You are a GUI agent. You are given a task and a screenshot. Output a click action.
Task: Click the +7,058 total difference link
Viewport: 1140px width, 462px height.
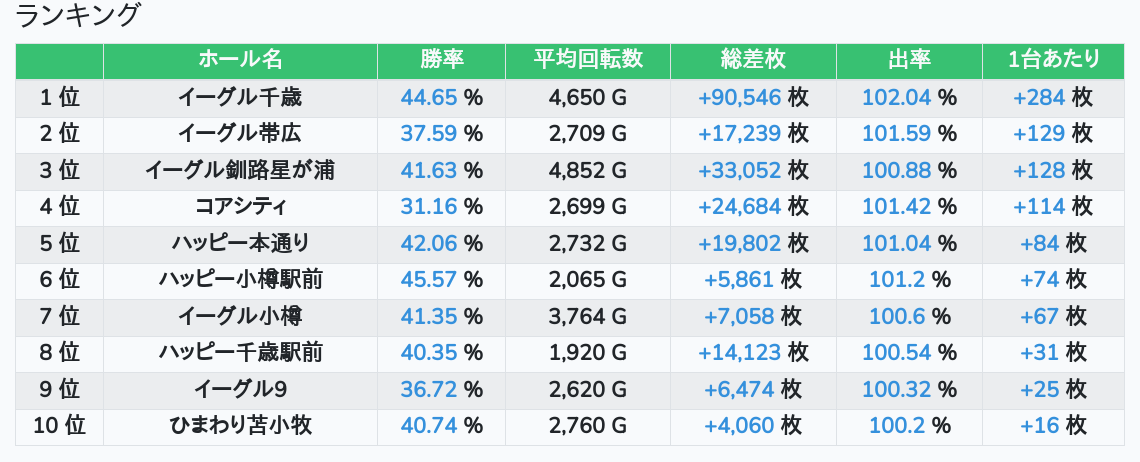pyautogui.click(x=740, y=317)
